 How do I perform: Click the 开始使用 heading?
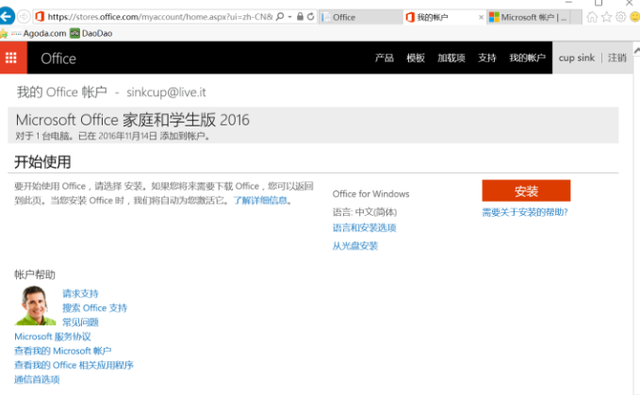(42, 162)
